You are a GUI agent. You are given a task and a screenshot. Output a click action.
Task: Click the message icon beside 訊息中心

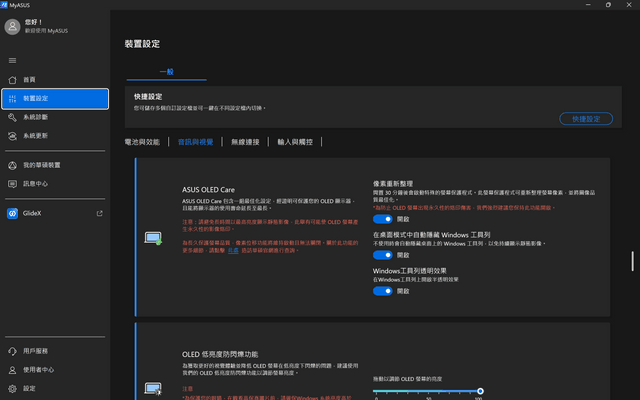pos(12,184)
